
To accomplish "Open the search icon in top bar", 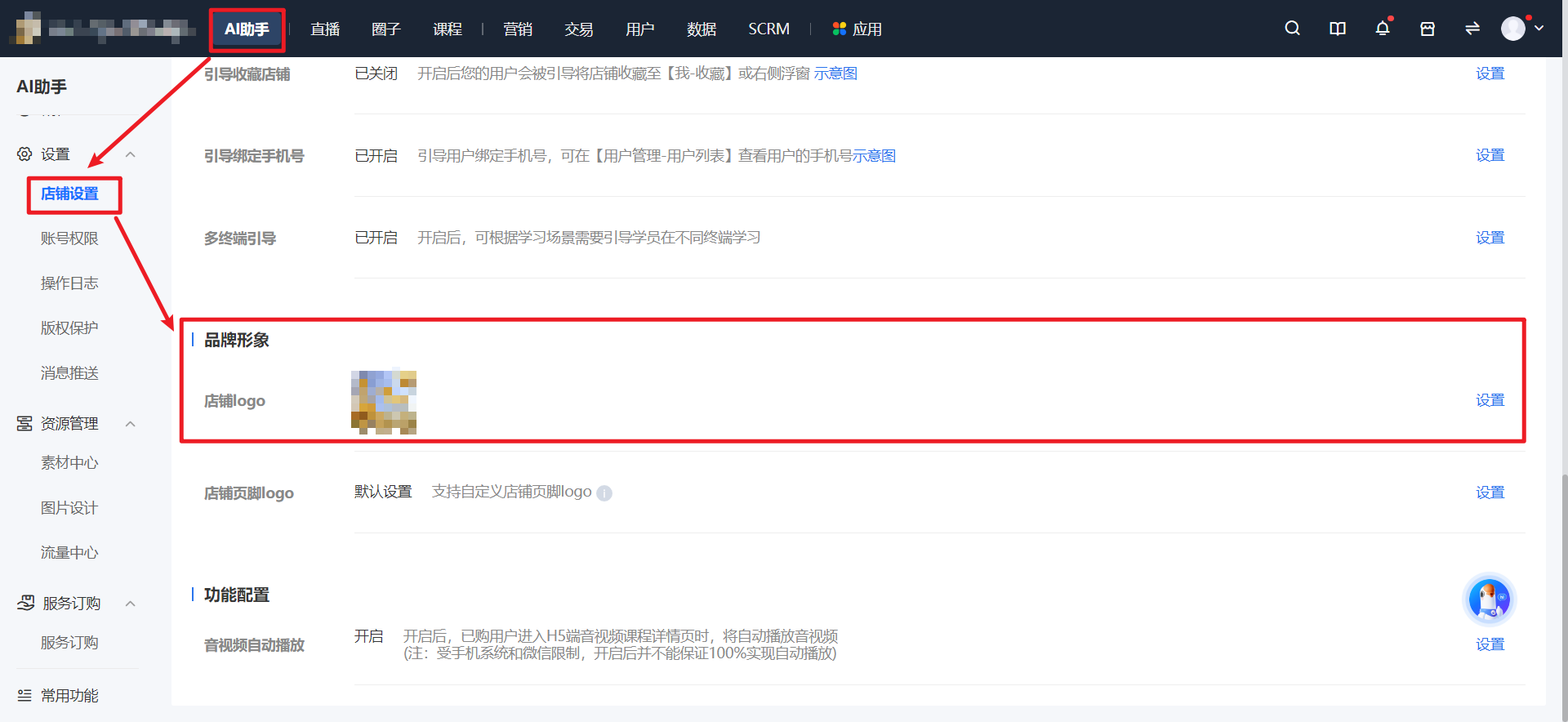I will (x=1292, y=29).
